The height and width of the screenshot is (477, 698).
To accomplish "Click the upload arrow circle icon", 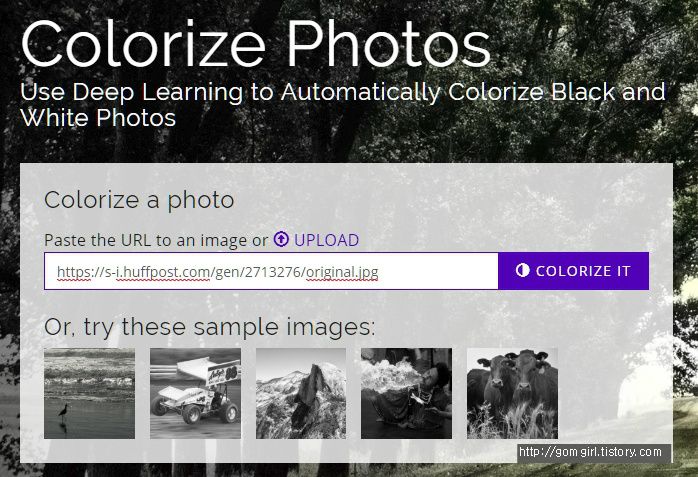I will [281, 239].
